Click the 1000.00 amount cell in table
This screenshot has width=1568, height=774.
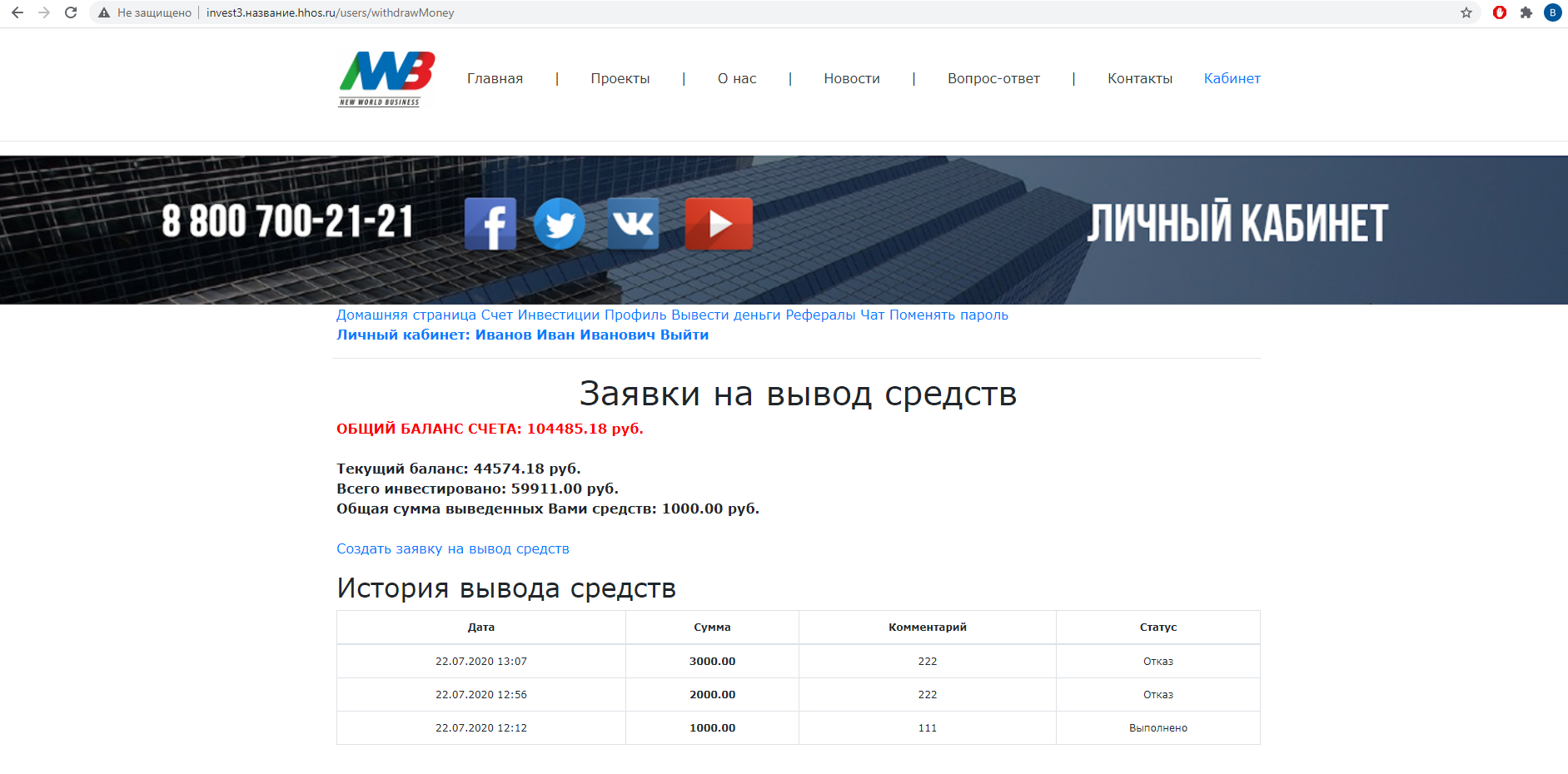[712, 728]
